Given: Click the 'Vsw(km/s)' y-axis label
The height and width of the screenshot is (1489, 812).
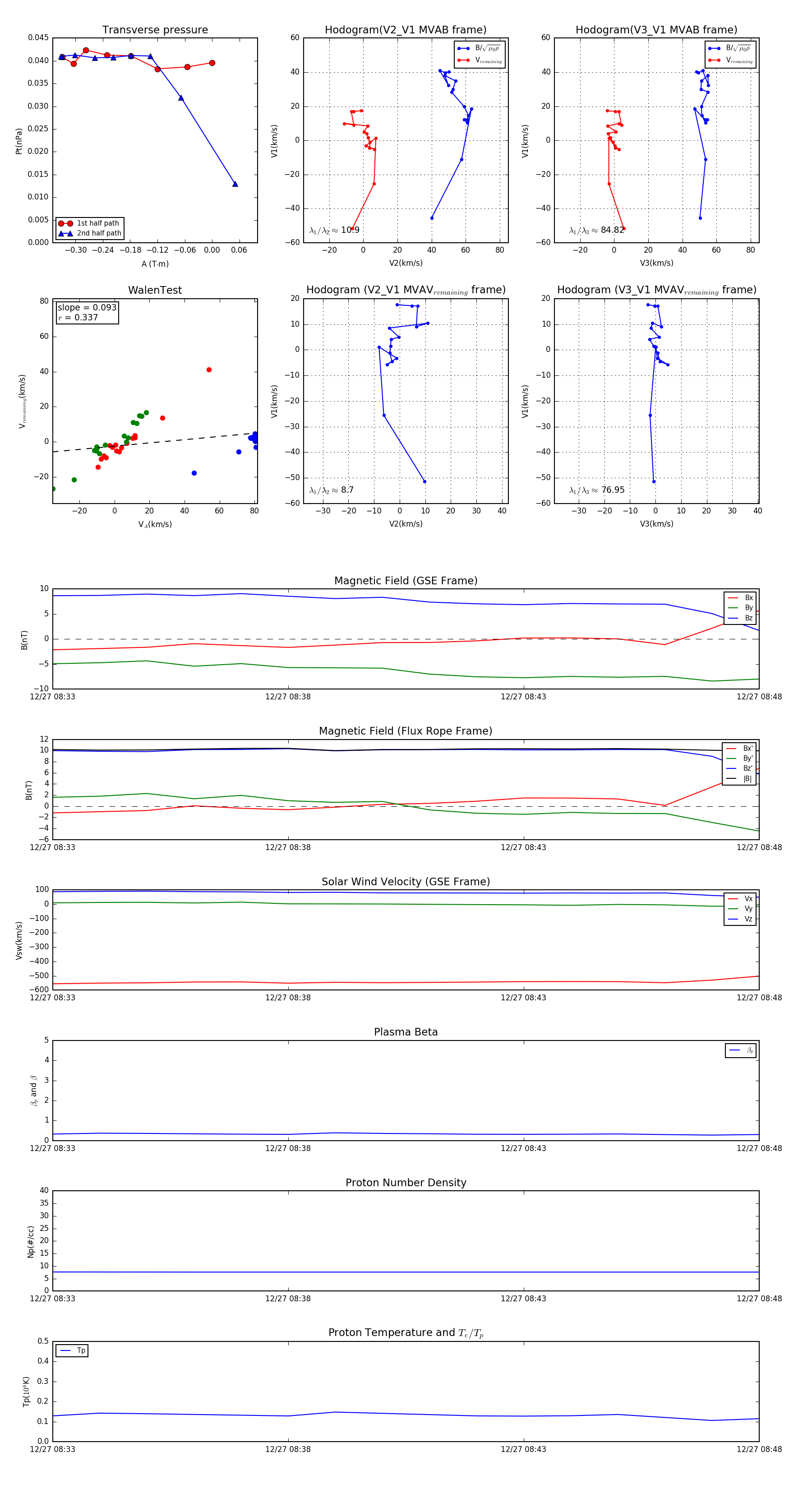Looking at the screenshot, I should (18, 940).
